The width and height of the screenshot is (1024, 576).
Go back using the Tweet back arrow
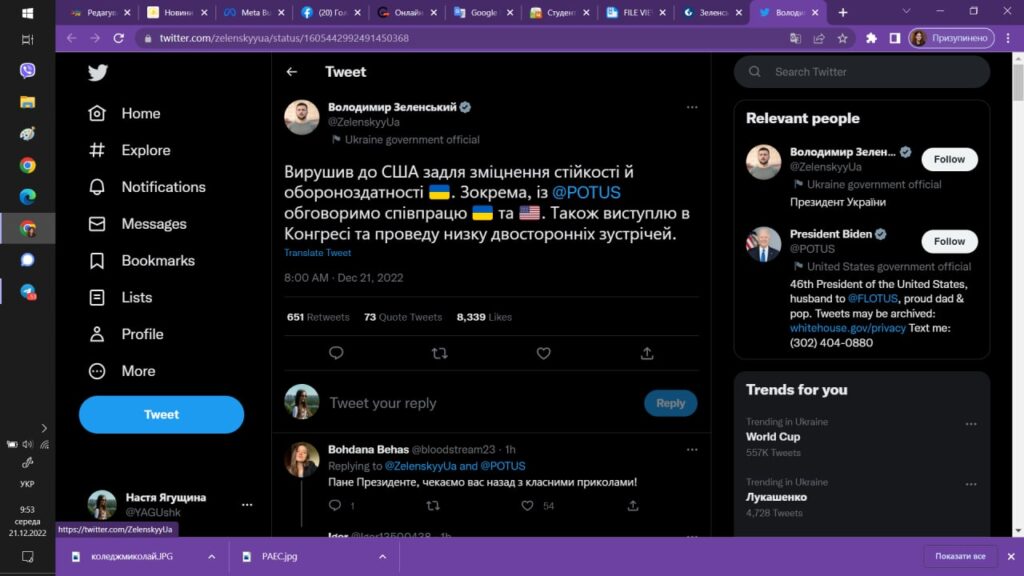292,72
